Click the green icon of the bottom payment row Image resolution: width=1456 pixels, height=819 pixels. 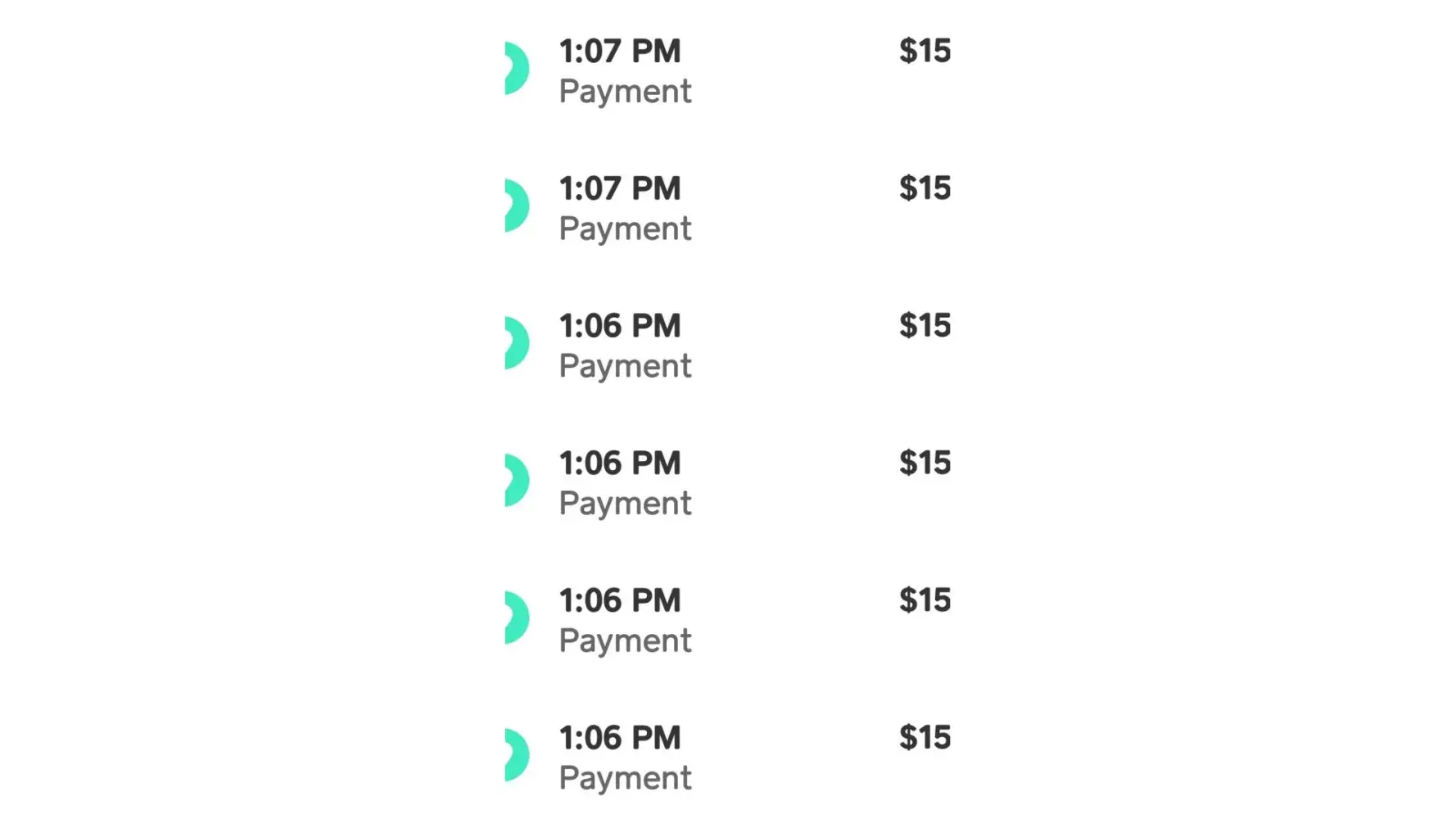pos(517,755)
